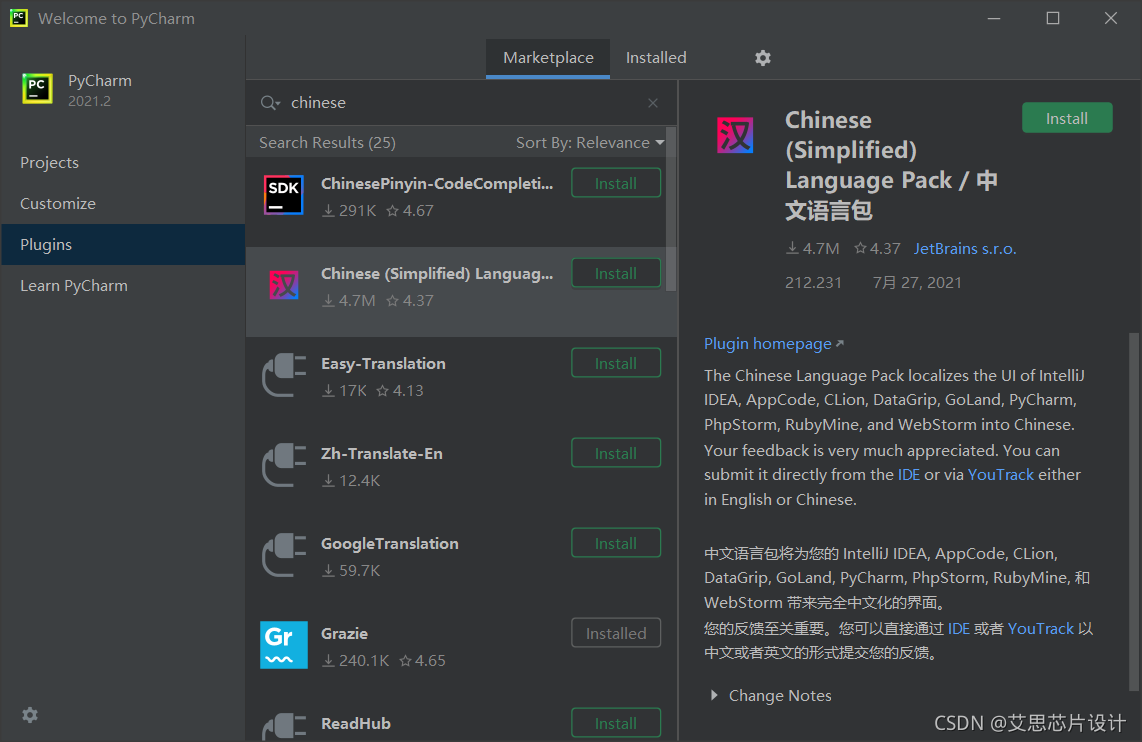Install Chinese (Simplified) Language Pack from list
The width and height of the screenshot is (1142, 742).
[x=616, y=274]
